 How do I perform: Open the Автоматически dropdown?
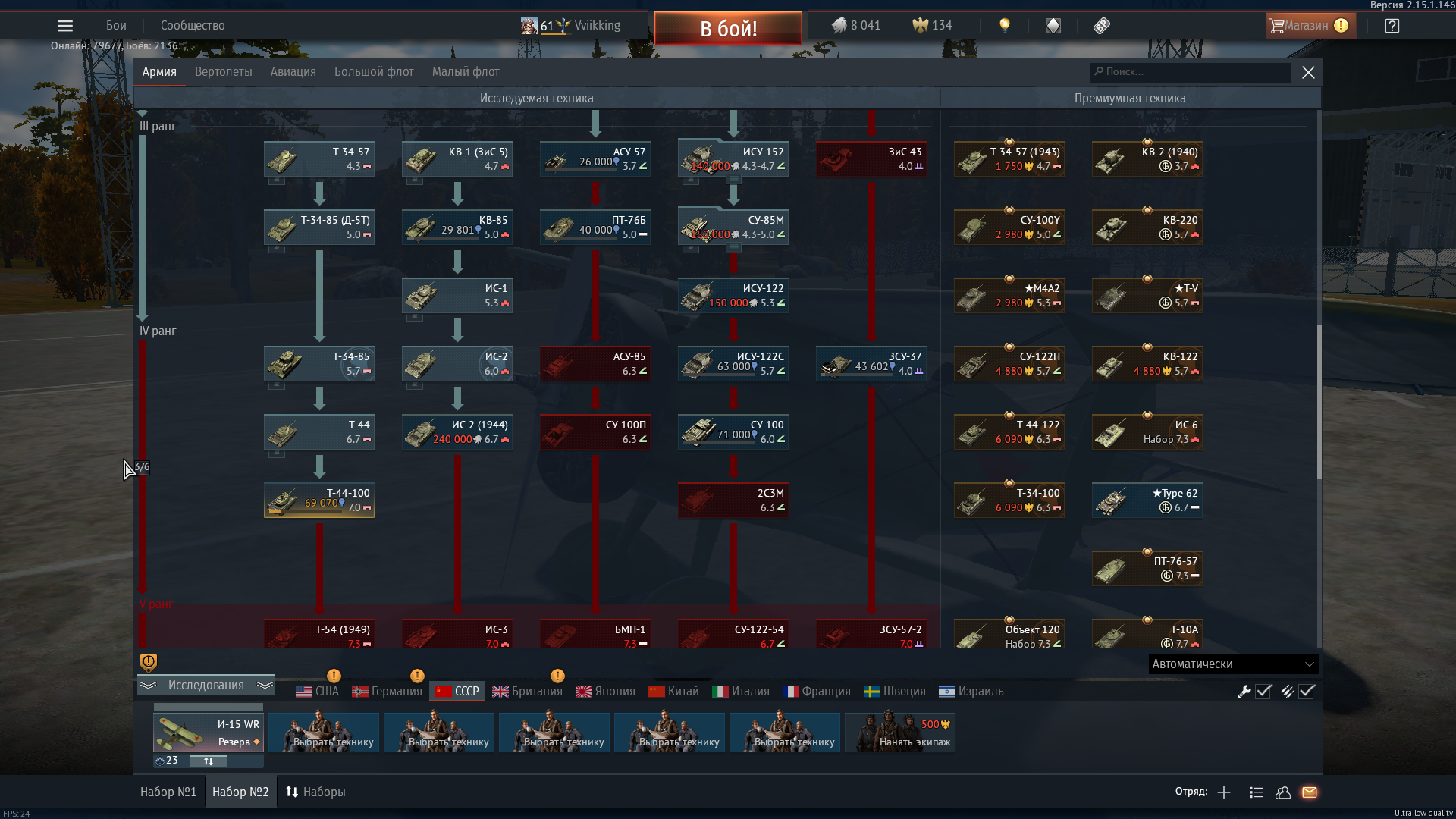[1233, 664]
